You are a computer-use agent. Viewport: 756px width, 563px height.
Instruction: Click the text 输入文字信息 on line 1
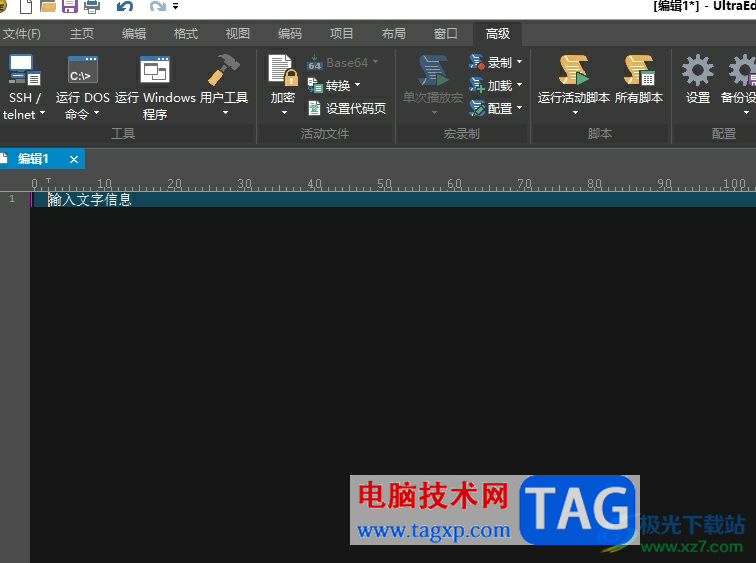tap(90, 200)
